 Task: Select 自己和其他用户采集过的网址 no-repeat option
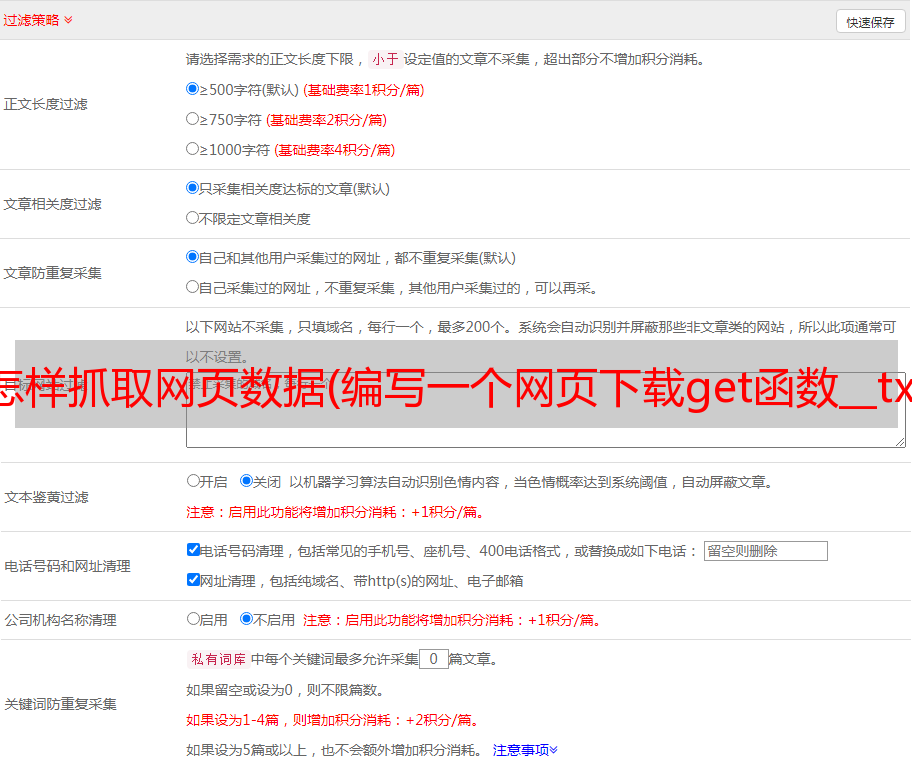(193, 257)
